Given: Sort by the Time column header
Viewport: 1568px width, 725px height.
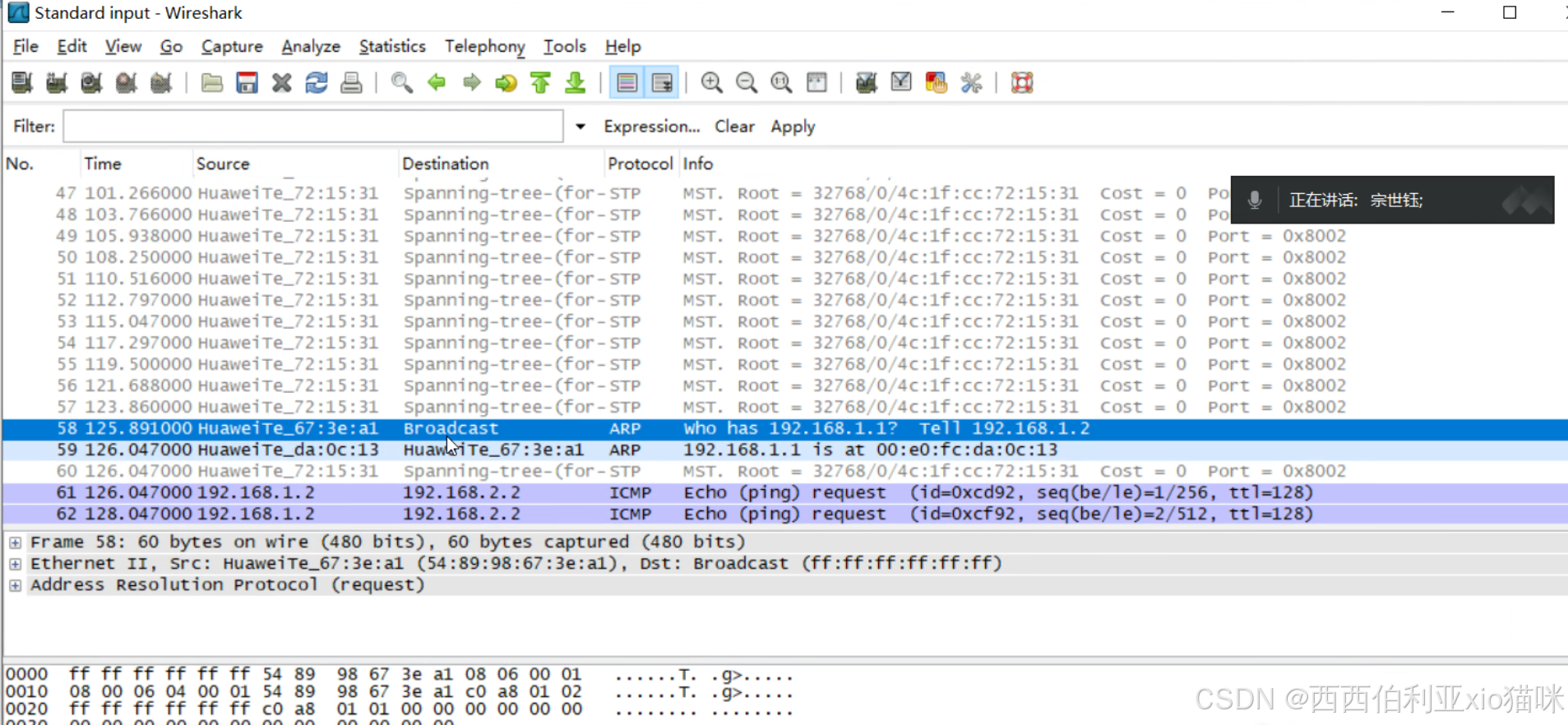Looking at the screenshot, I should pos(136,164).
